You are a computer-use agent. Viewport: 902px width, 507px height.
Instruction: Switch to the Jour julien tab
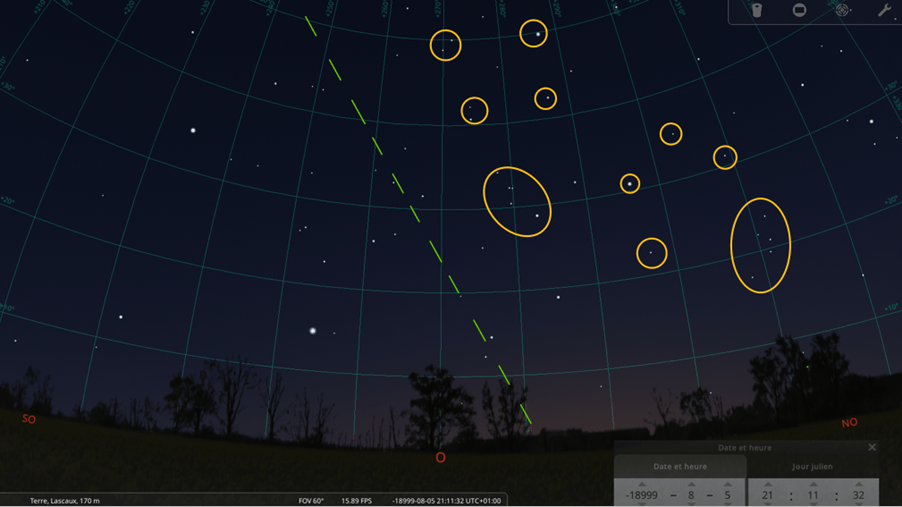tap(813, 466)
